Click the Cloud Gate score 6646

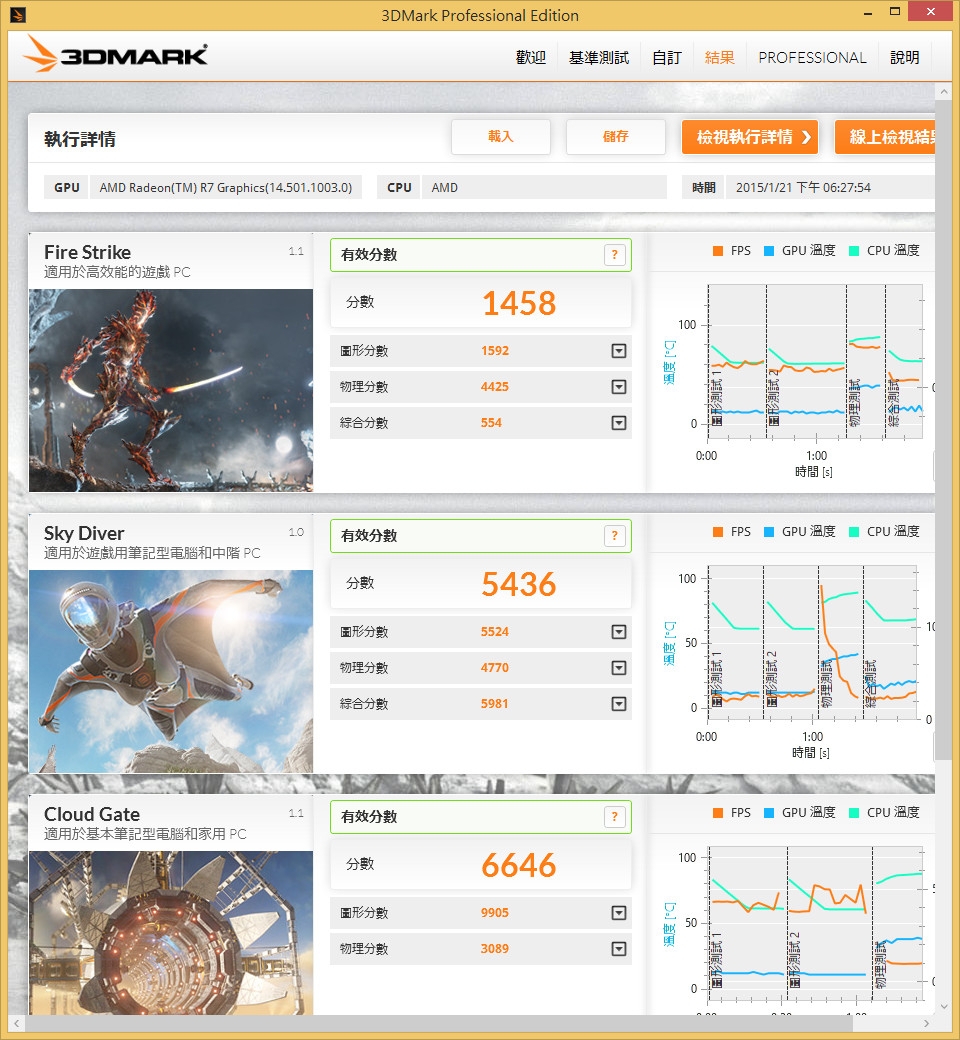click(x=519, y=866)
